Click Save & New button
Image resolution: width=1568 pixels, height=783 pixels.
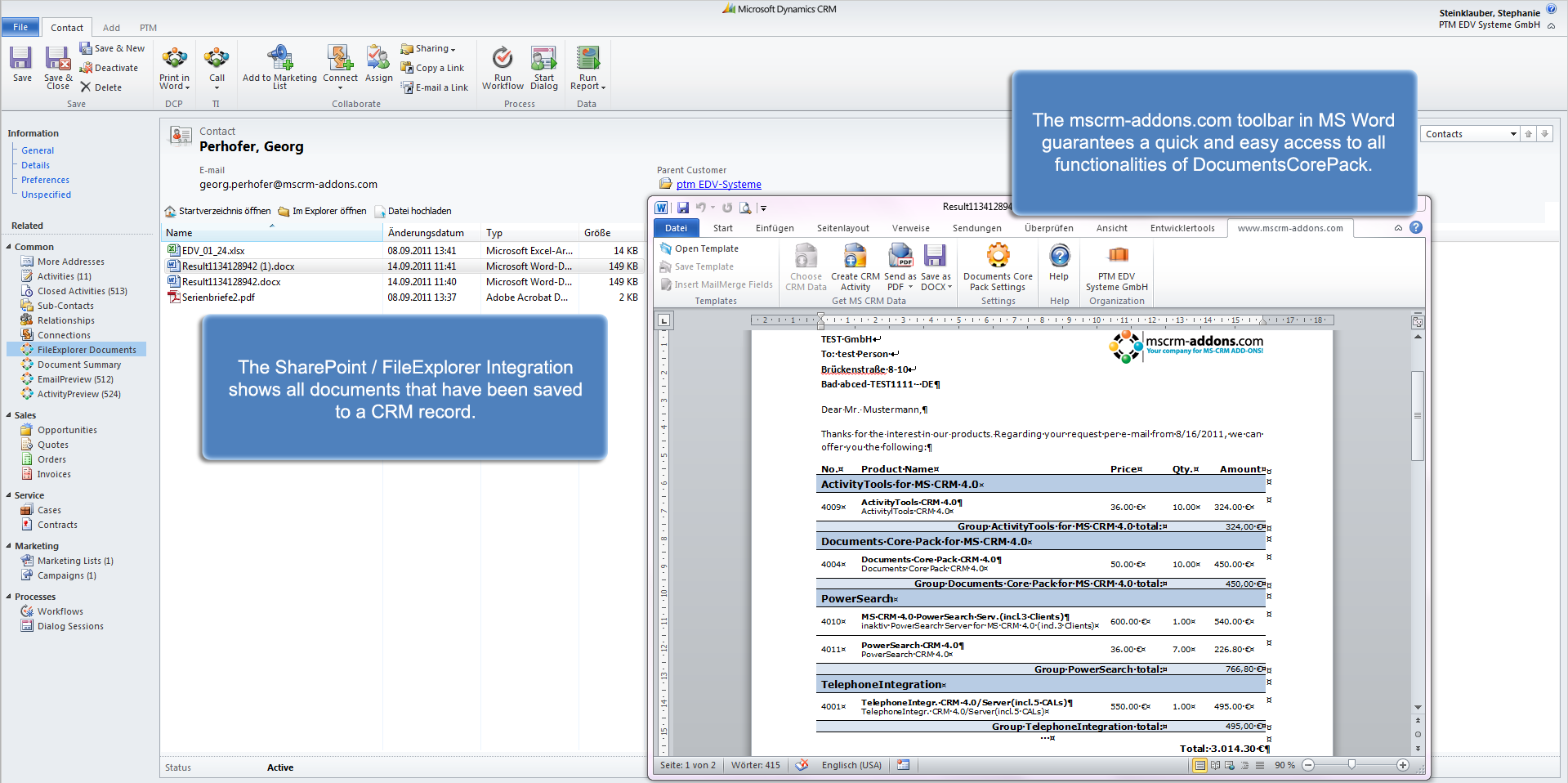pos(112,48)
